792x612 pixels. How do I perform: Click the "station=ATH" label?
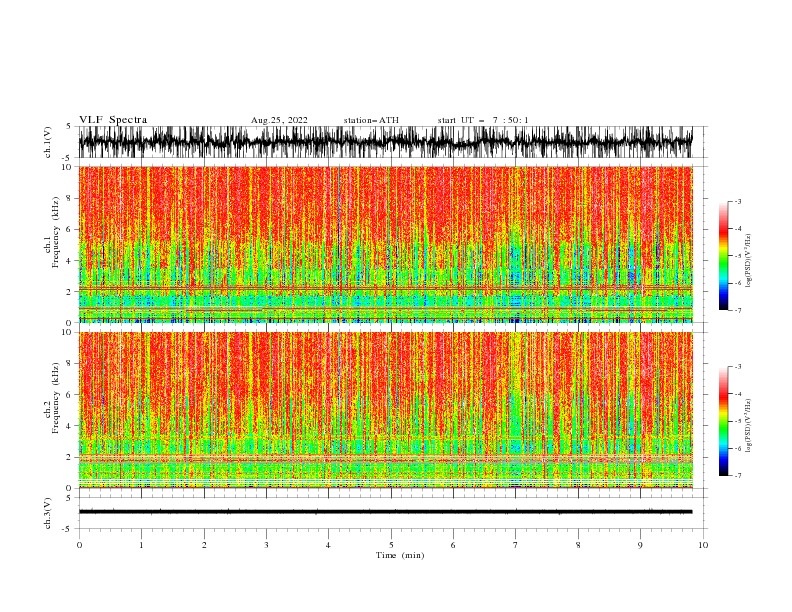(371, 120)
